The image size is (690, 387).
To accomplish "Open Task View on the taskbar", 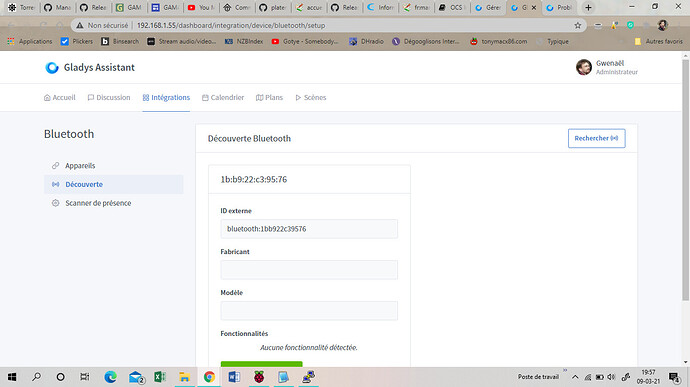I will coord(84,377).
